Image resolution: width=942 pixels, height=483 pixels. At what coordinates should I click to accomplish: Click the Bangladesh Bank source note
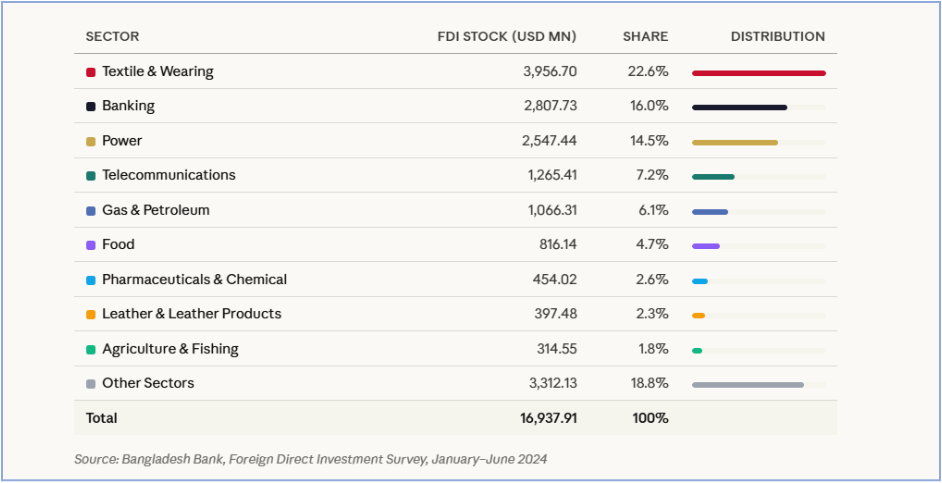click(x=310, y=459)
